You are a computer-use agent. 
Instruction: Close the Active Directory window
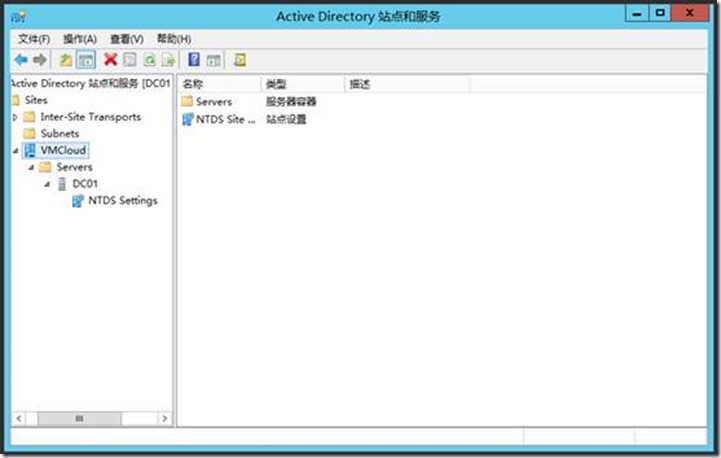click(689, 13)
